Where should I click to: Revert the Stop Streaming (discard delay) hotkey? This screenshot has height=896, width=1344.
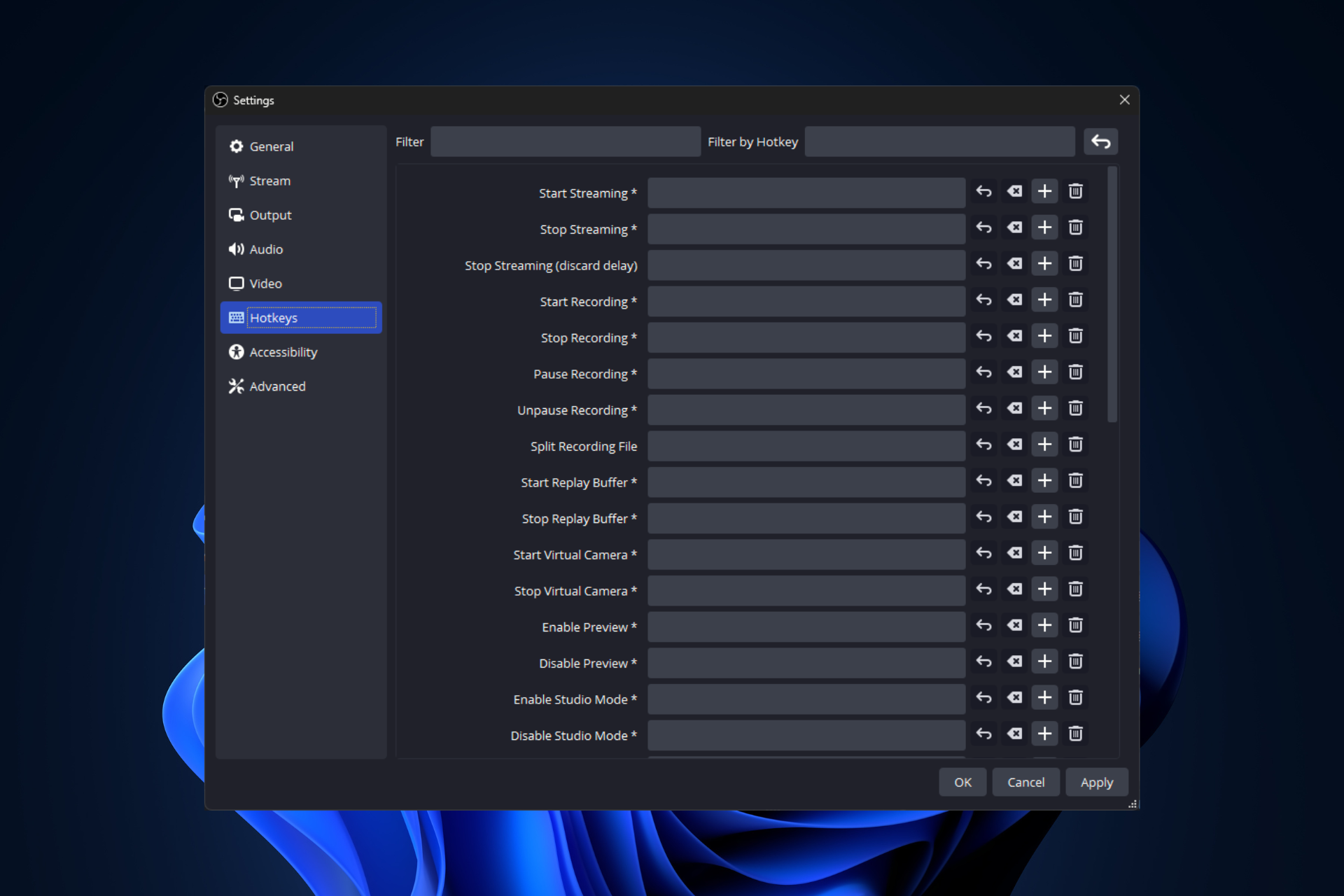[x=983, y=264]
